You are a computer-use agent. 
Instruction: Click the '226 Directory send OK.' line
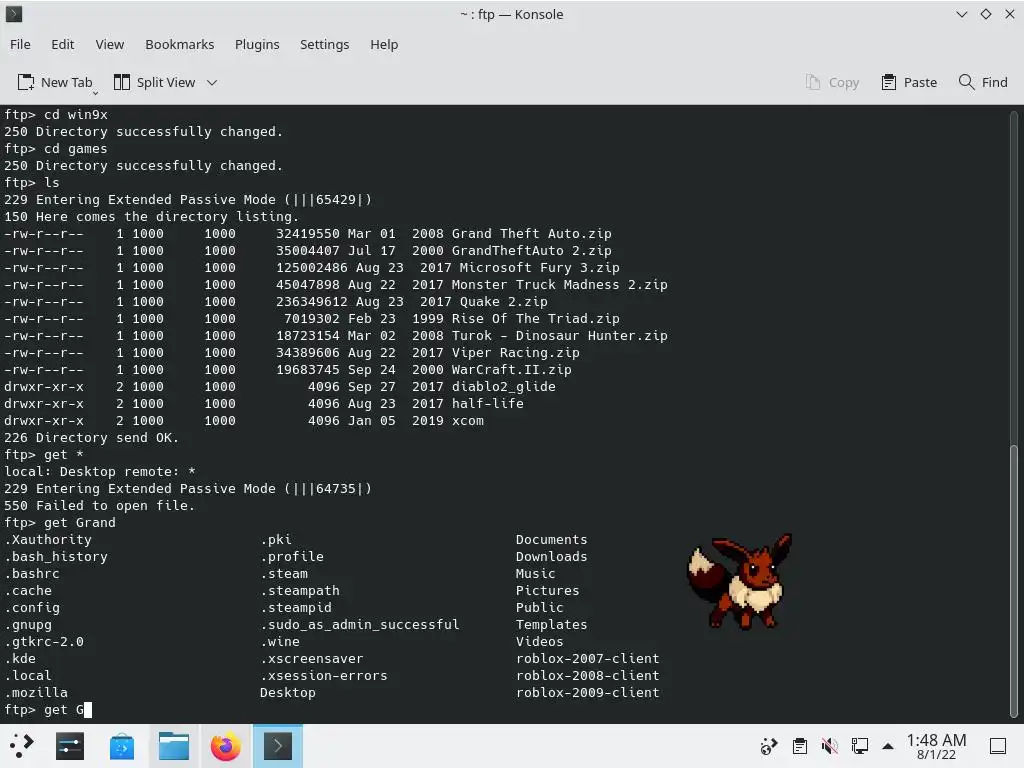91,438
